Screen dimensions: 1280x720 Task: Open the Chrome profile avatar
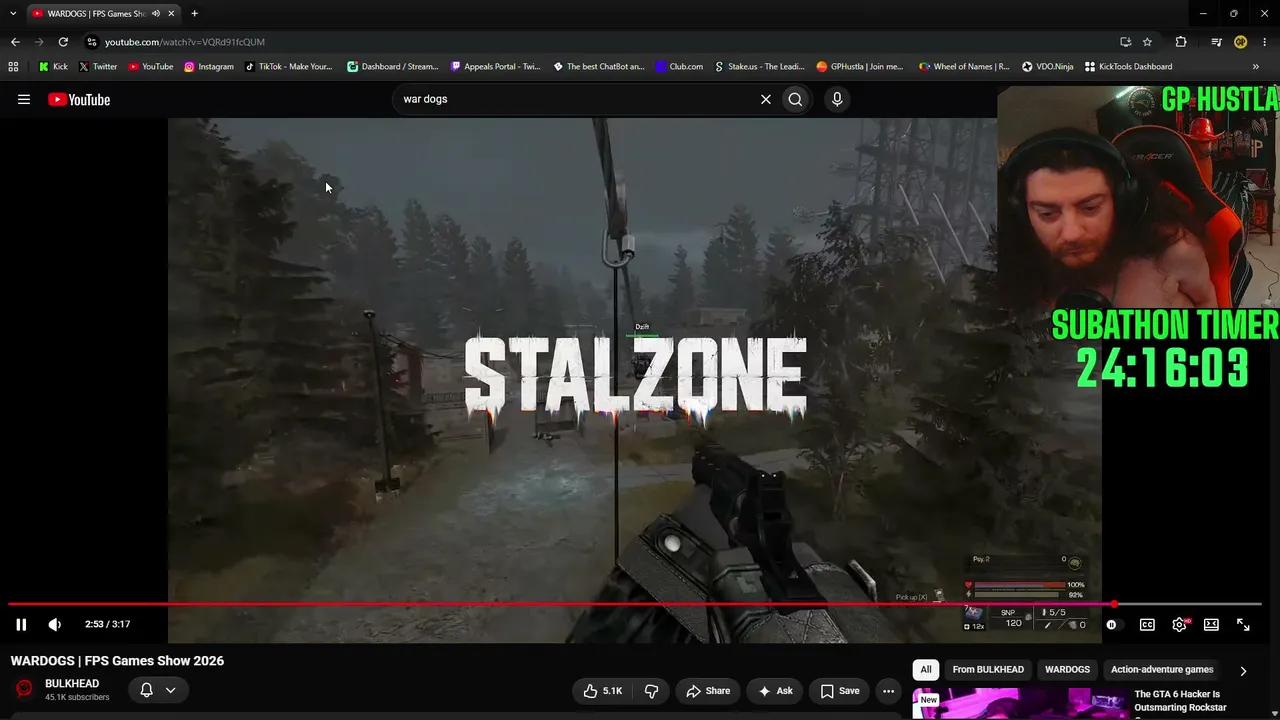click(1241, 42)
